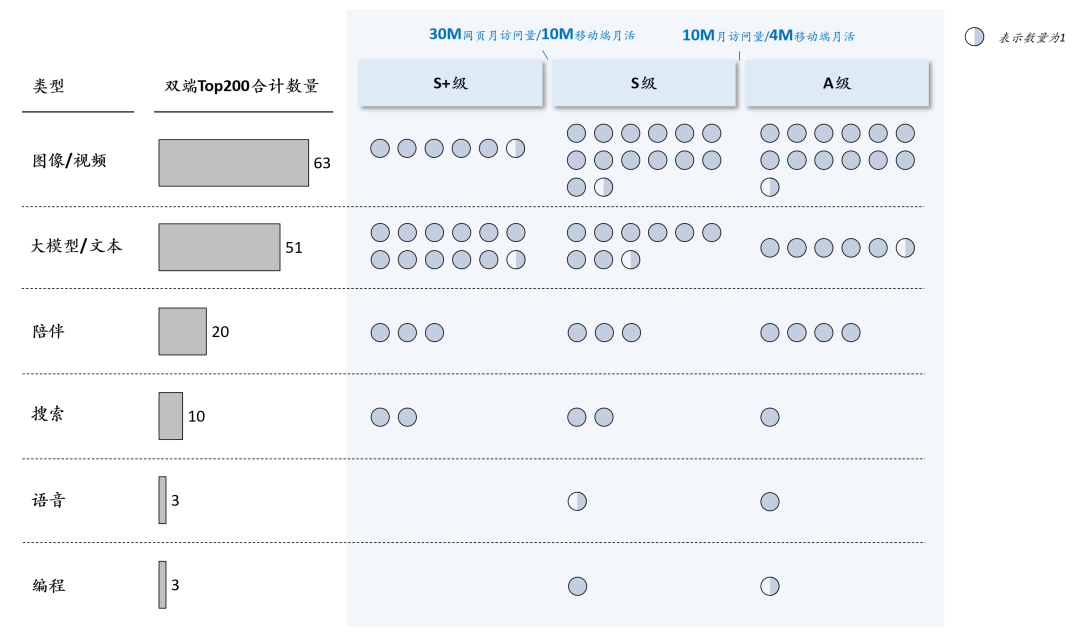Click the gray bar labeled 51

(219, 247)
